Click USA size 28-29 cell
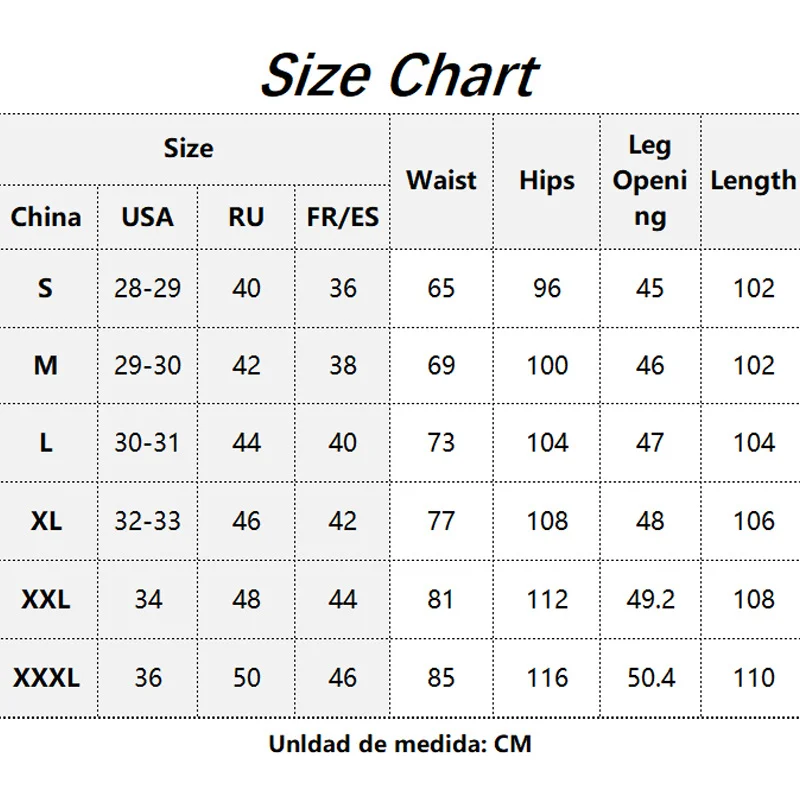The height and width of the screenshot is (800, 800). (147, 289)
